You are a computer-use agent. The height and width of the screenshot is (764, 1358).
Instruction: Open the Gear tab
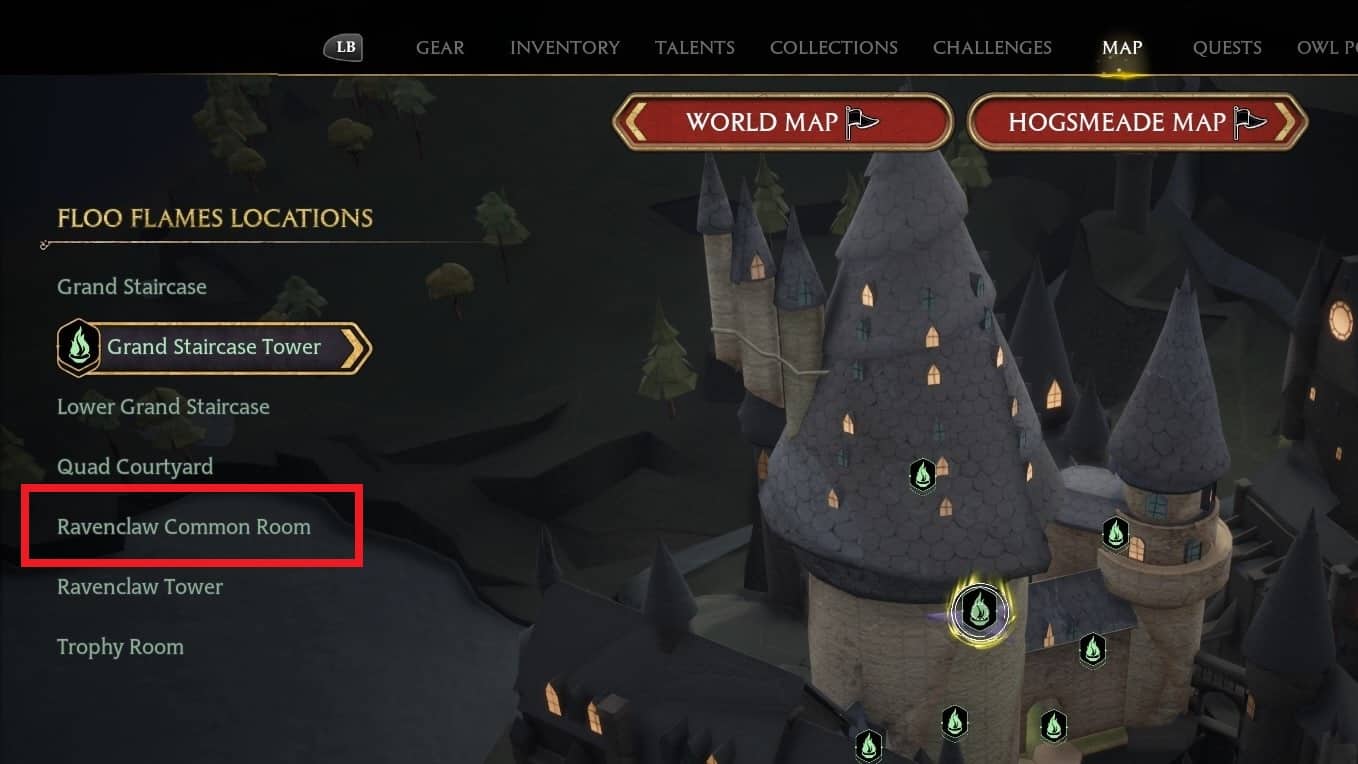(440, 47)
